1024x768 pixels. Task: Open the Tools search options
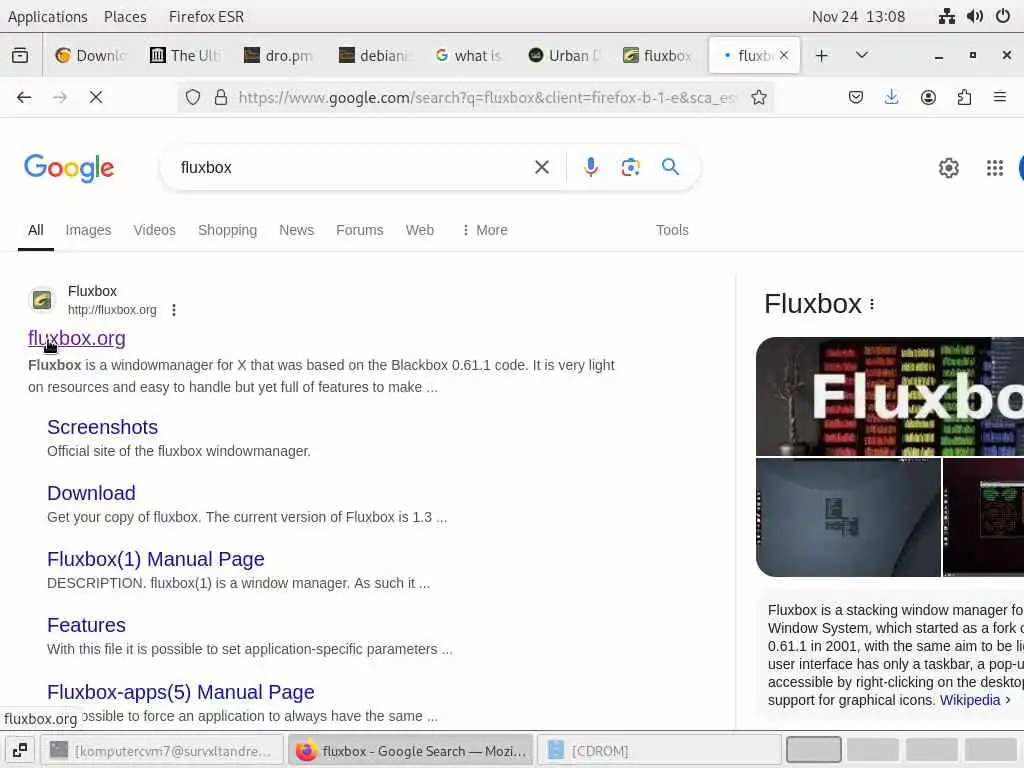click(x=672, y=230)
